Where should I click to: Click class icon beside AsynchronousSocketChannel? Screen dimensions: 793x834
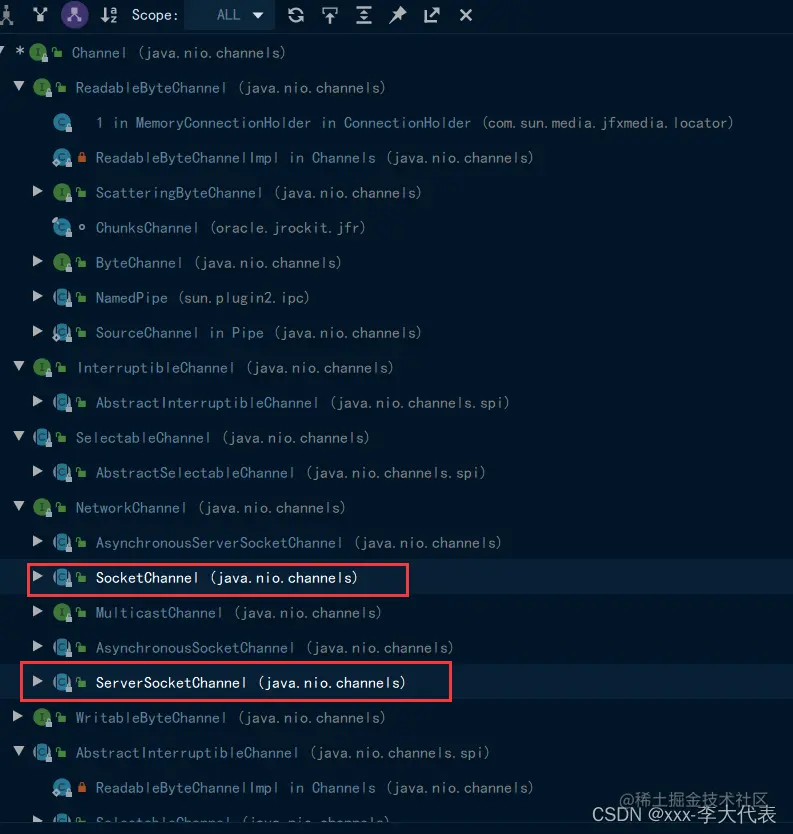[63, 648]
